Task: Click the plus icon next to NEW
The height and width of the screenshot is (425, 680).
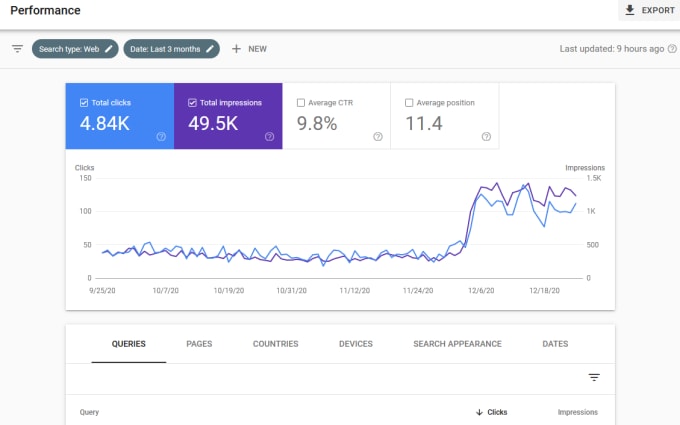Action: tap(236, 49)
